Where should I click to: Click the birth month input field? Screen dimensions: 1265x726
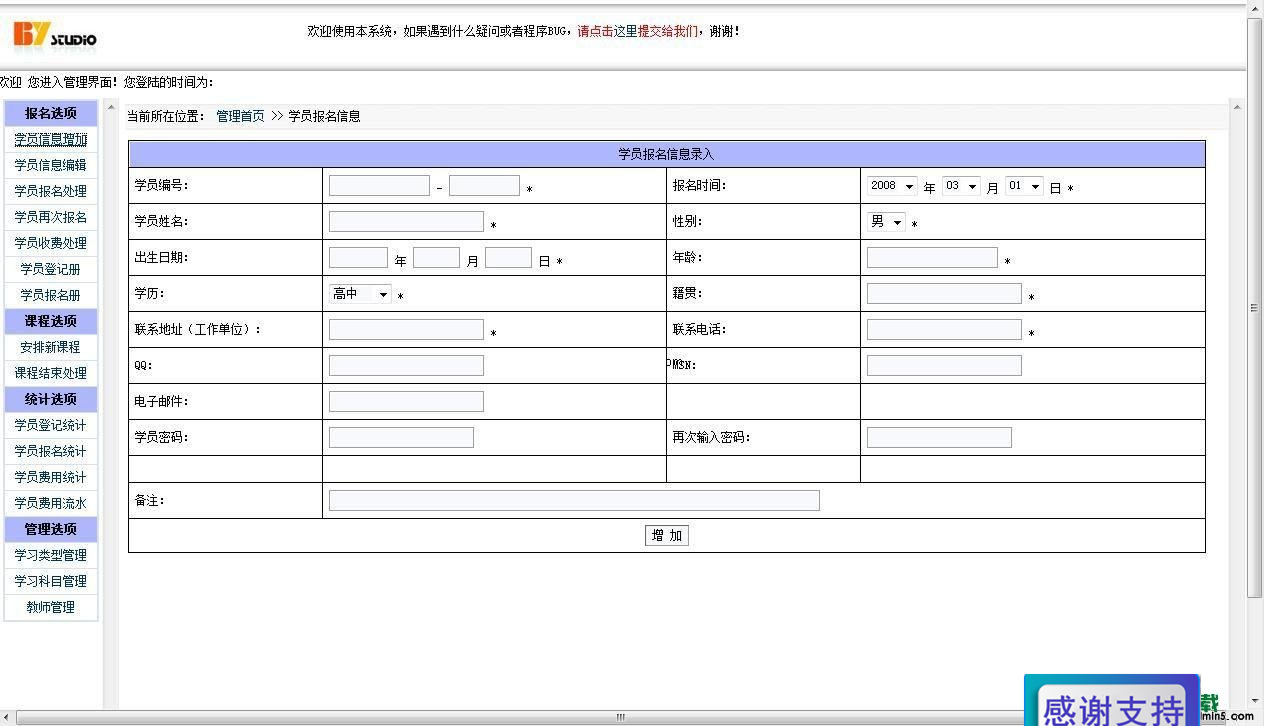tap(436, 258)
